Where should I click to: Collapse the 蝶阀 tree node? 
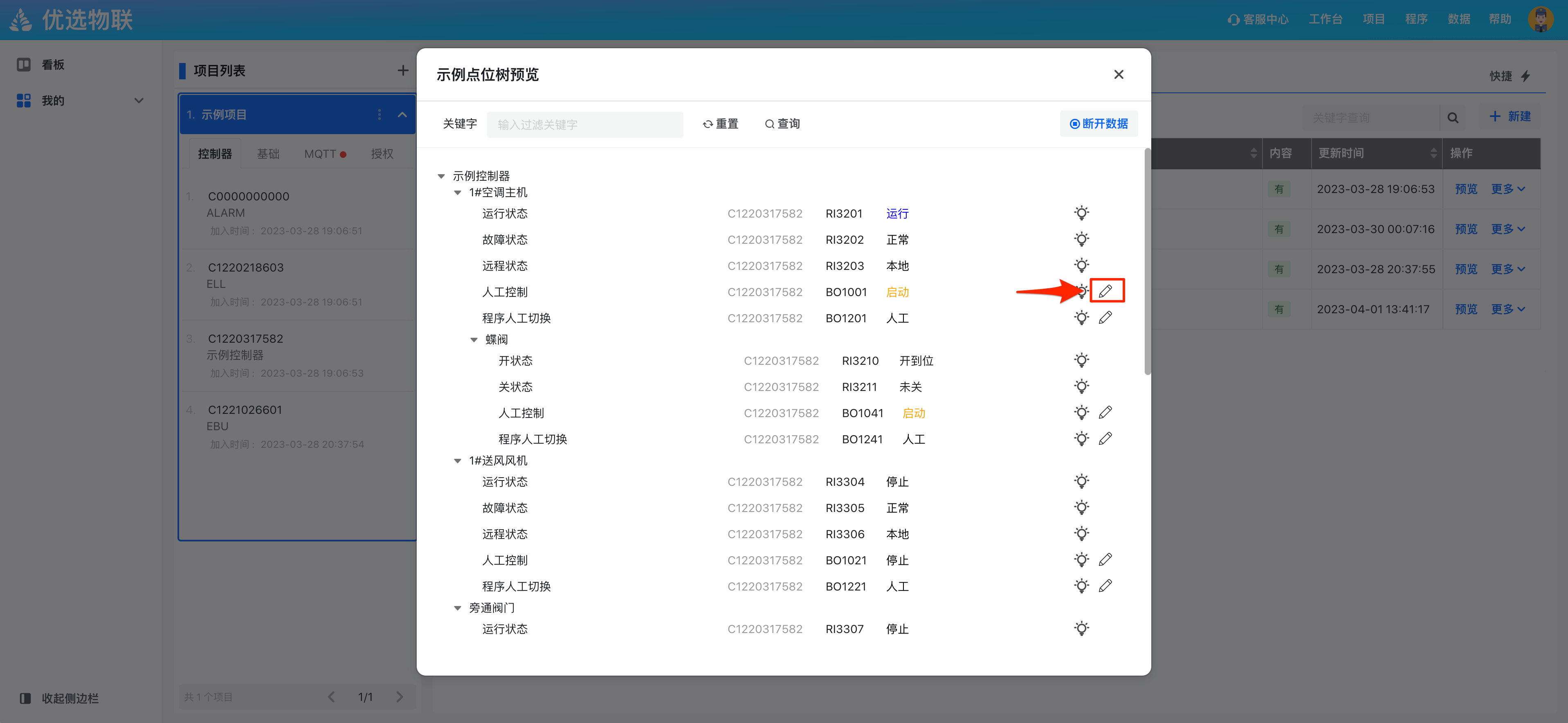(474, 340)
